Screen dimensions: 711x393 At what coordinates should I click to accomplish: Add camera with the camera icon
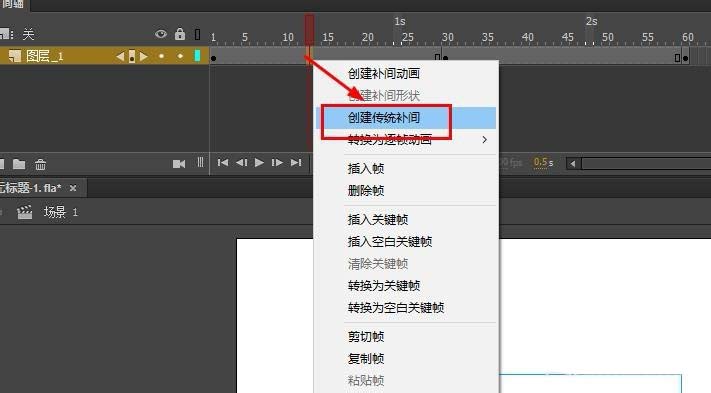click(x=179, y=164)
